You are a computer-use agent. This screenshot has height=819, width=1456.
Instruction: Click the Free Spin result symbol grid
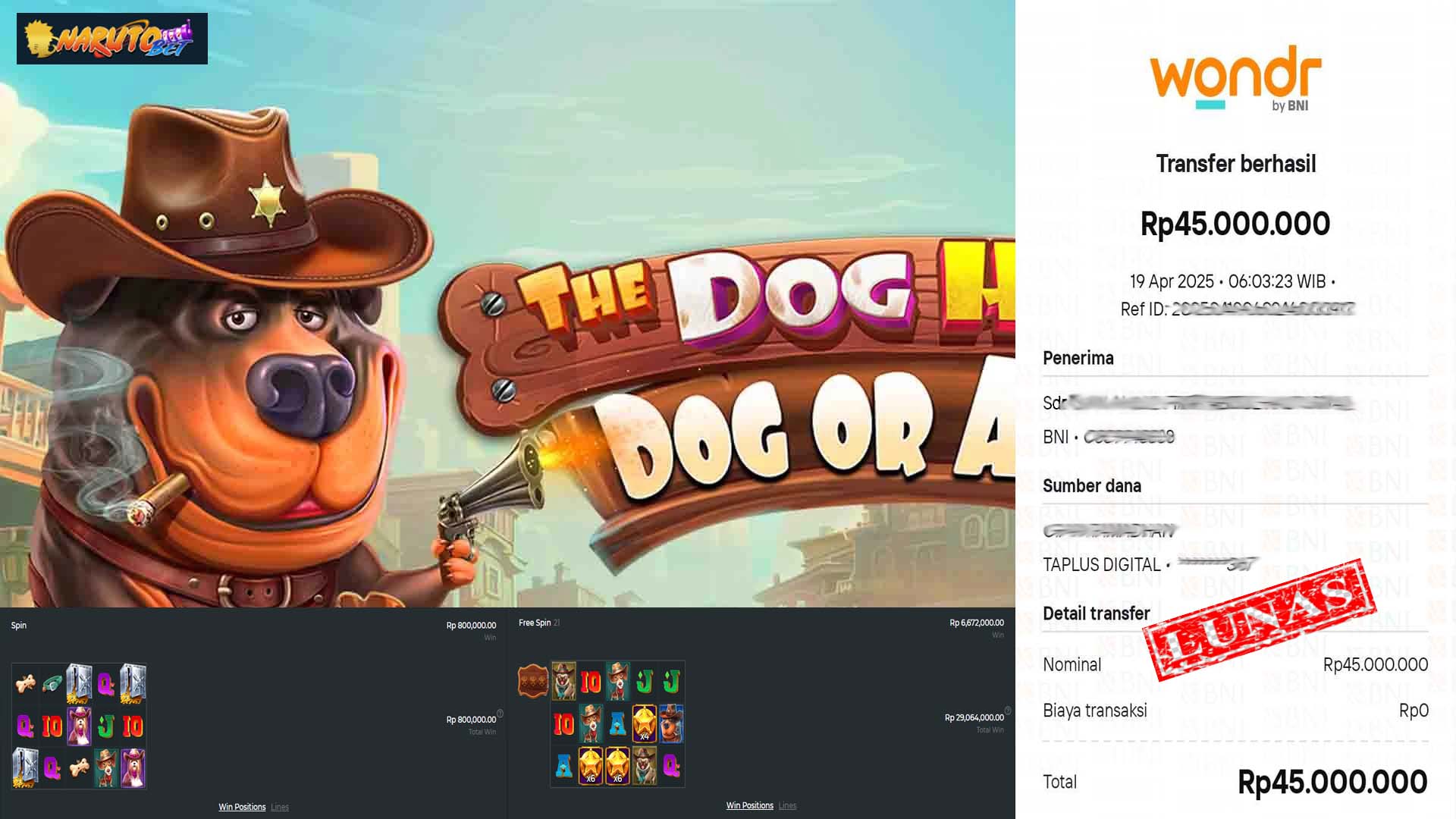click(x=617, y=723)
